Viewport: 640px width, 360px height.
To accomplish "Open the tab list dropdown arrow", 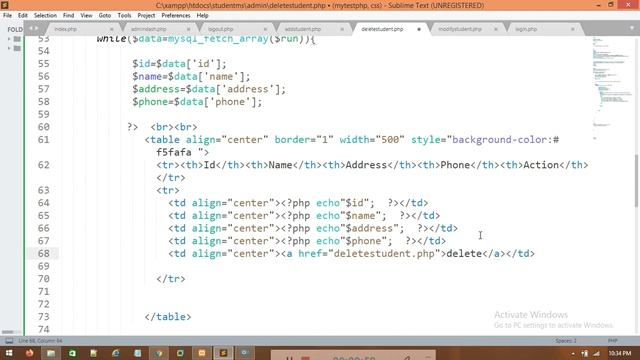I will click(631, 28).
